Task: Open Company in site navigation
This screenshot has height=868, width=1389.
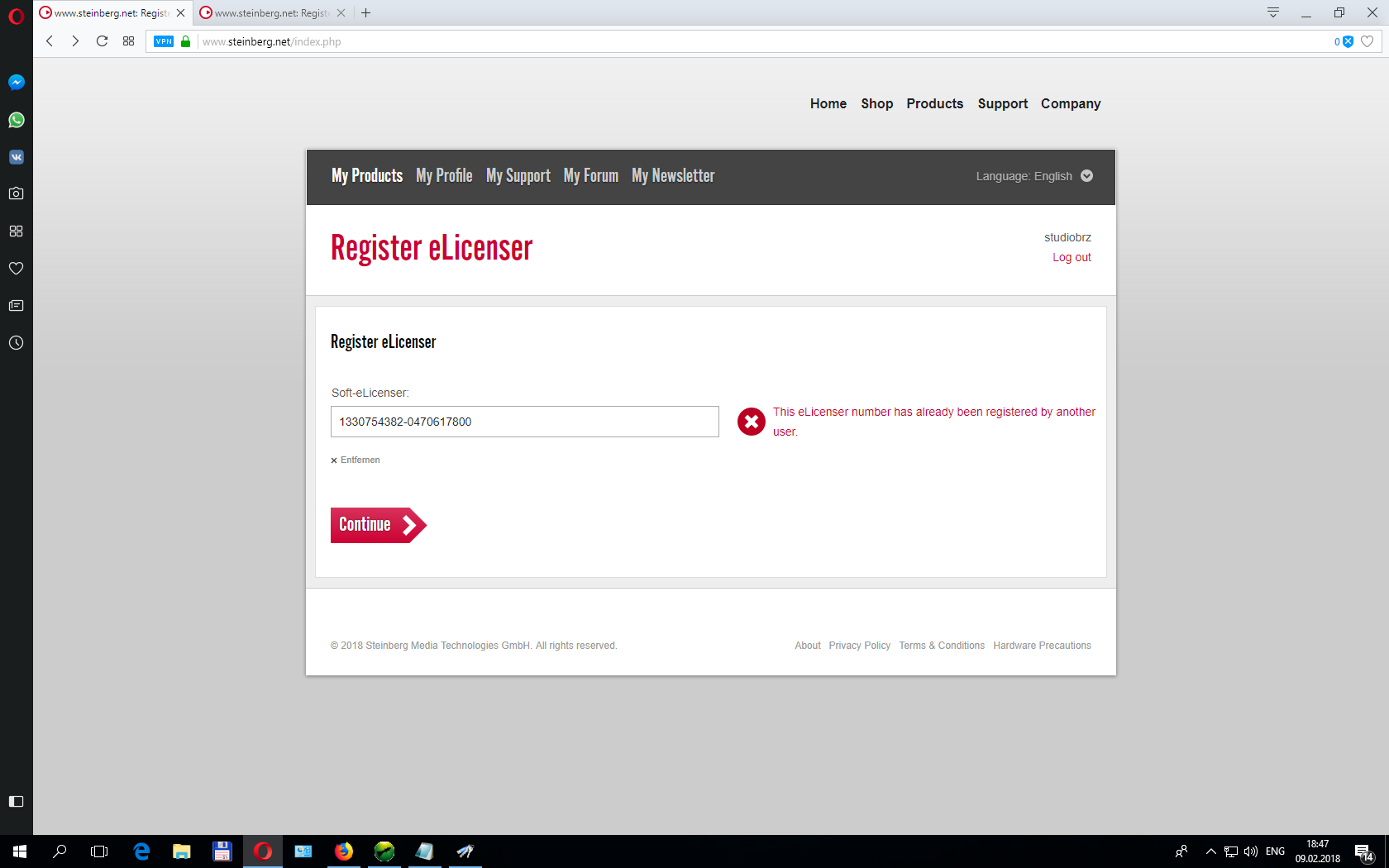Action: (x=1071, y=103)
